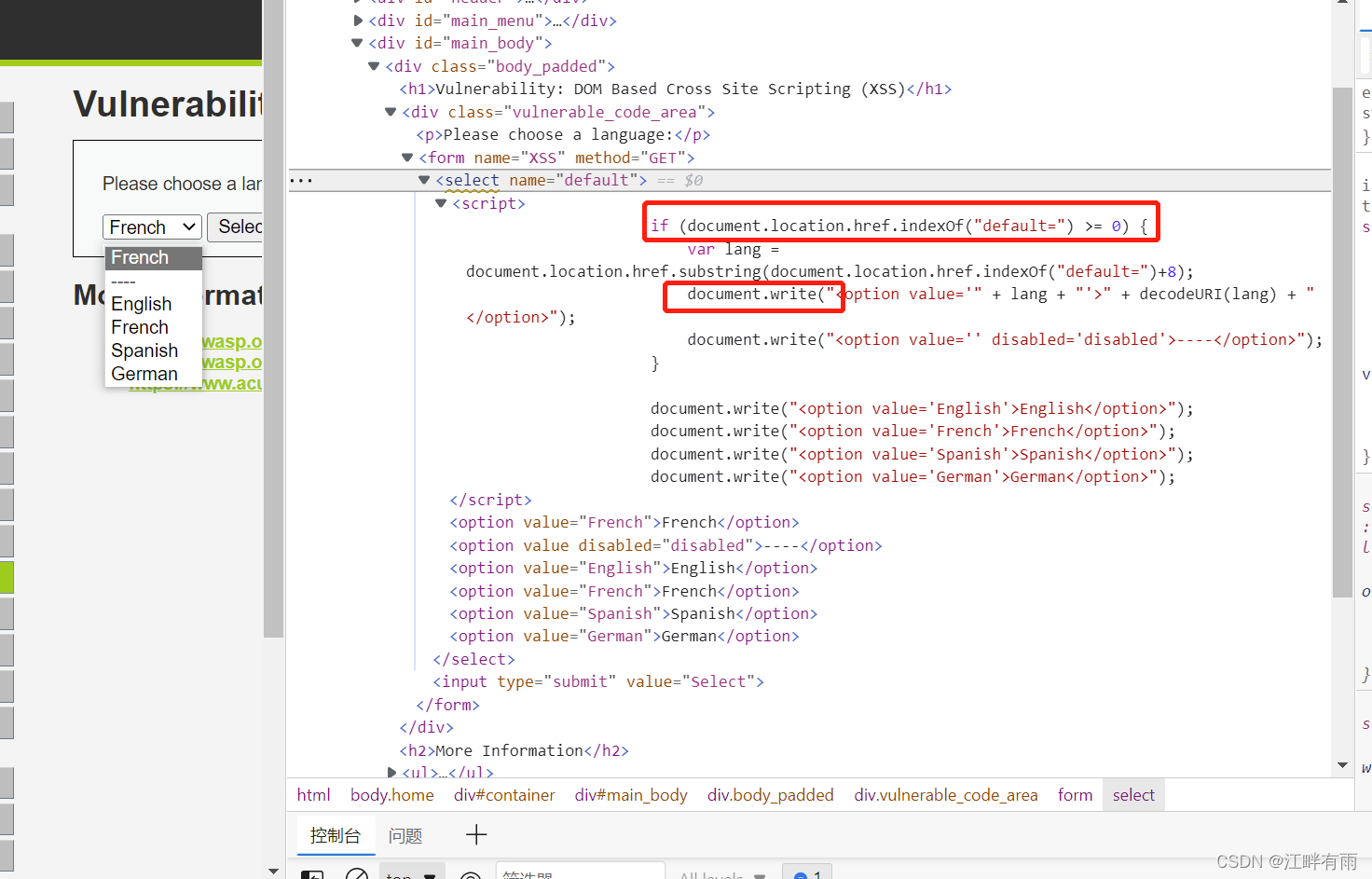The height and width of the screenshot is (879, 1372).
Task: Collapse the script node triangle
Action: coord(441,203)
